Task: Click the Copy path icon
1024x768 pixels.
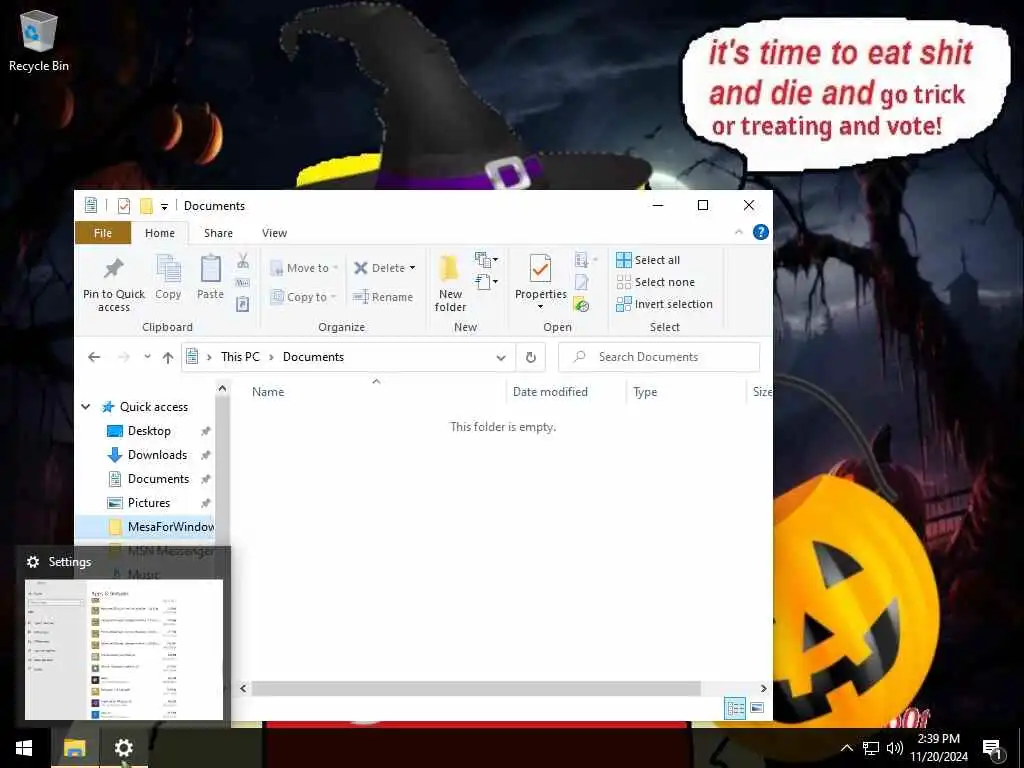Action: 243,283
